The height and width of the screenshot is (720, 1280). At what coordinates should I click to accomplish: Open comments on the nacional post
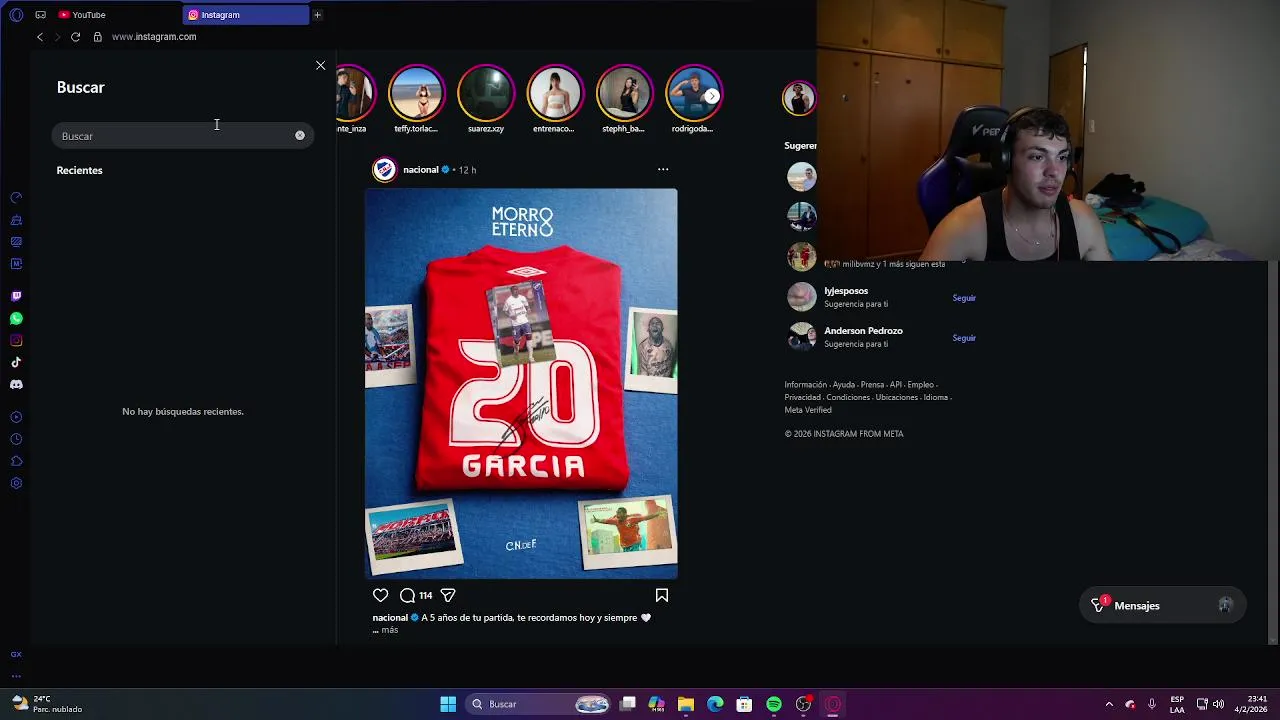(407, 595)
